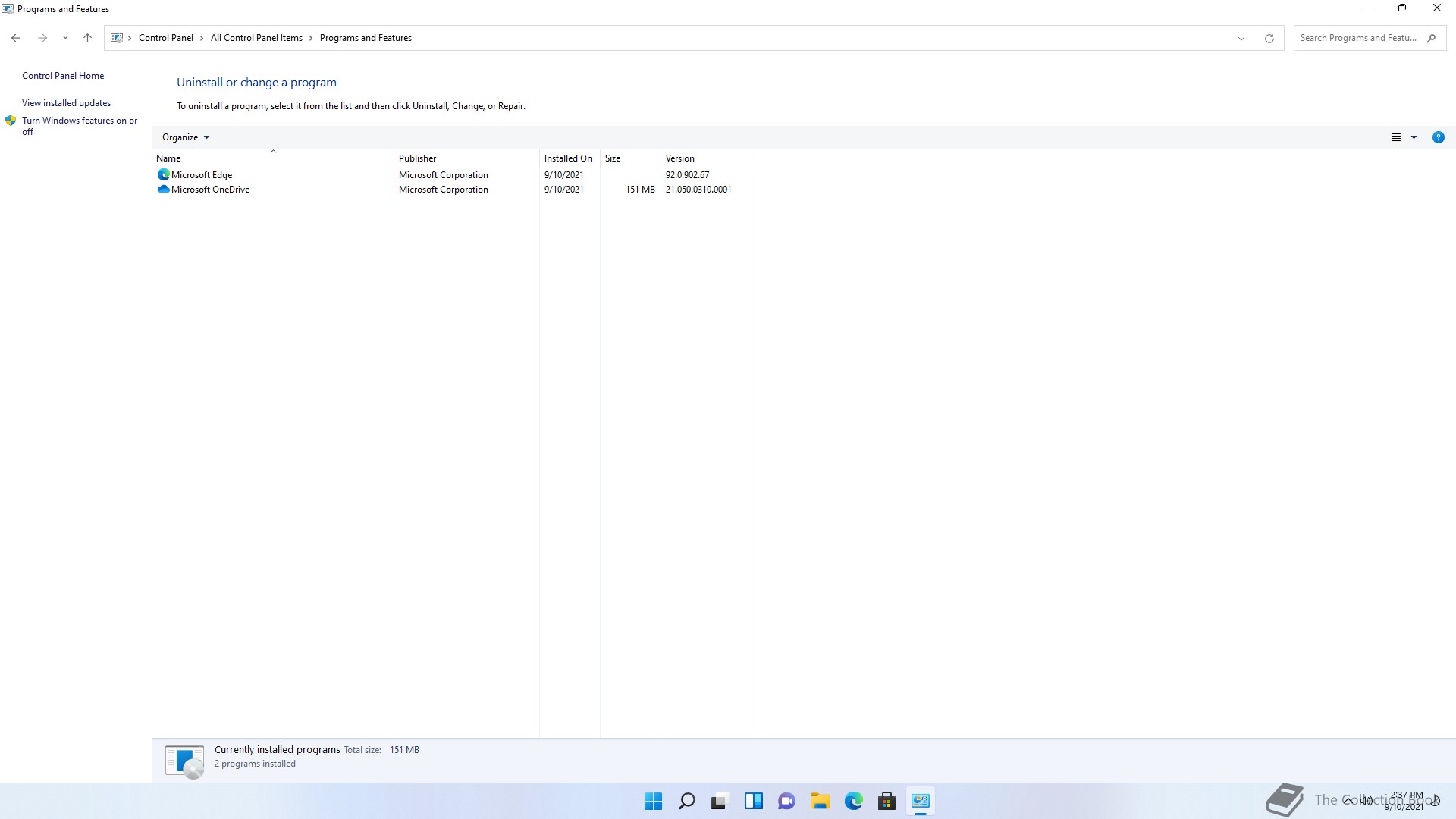This screenshot has height=819, width=1456.
Task: Refresh the Programs and Features list
Action: (x=1269, y=38)
